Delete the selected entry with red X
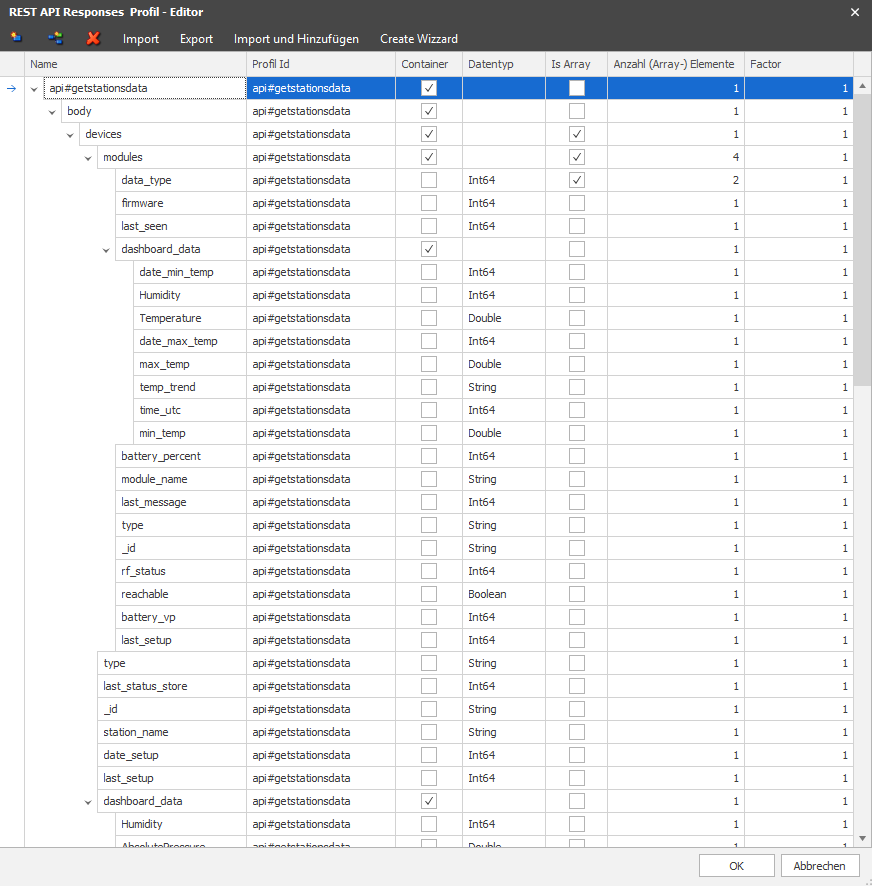Screen dimensions: 872x886 coord(93,38)
